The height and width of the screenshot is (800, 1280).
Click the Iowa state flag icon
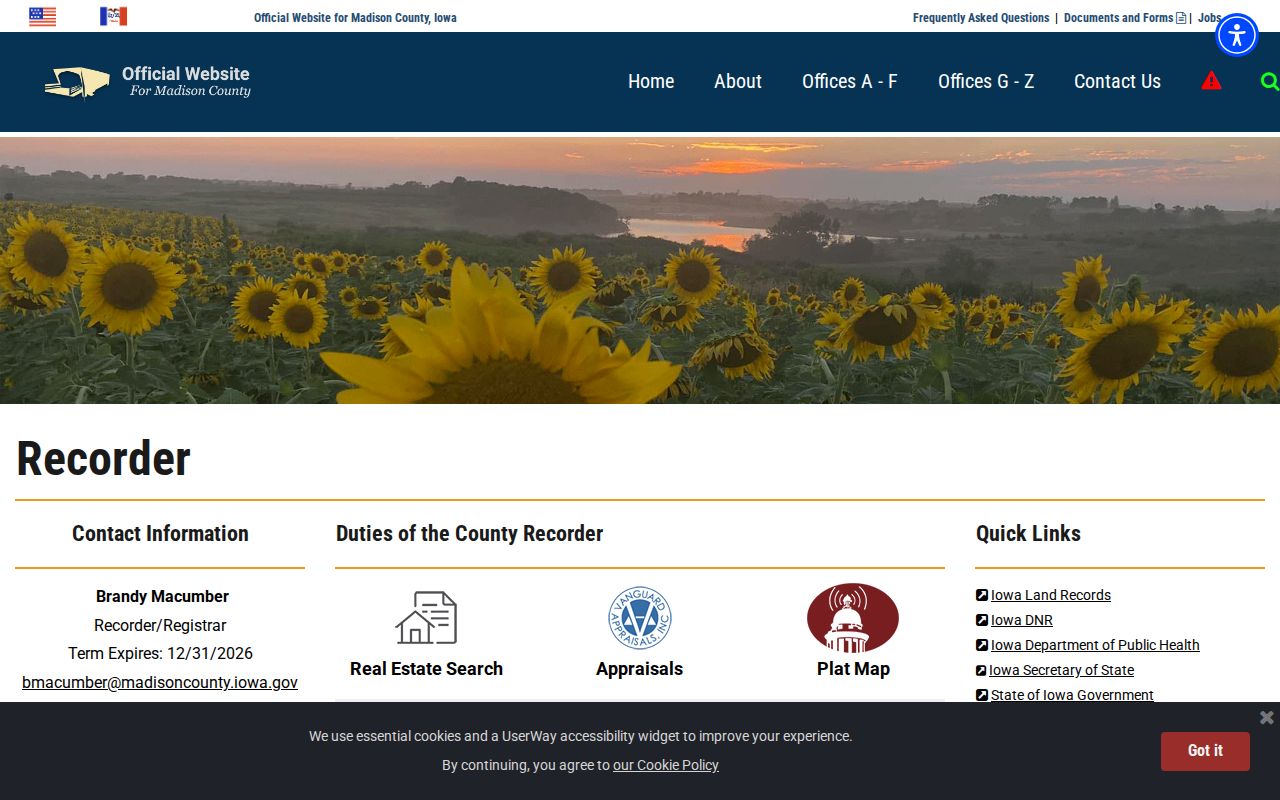click(113, 16)
